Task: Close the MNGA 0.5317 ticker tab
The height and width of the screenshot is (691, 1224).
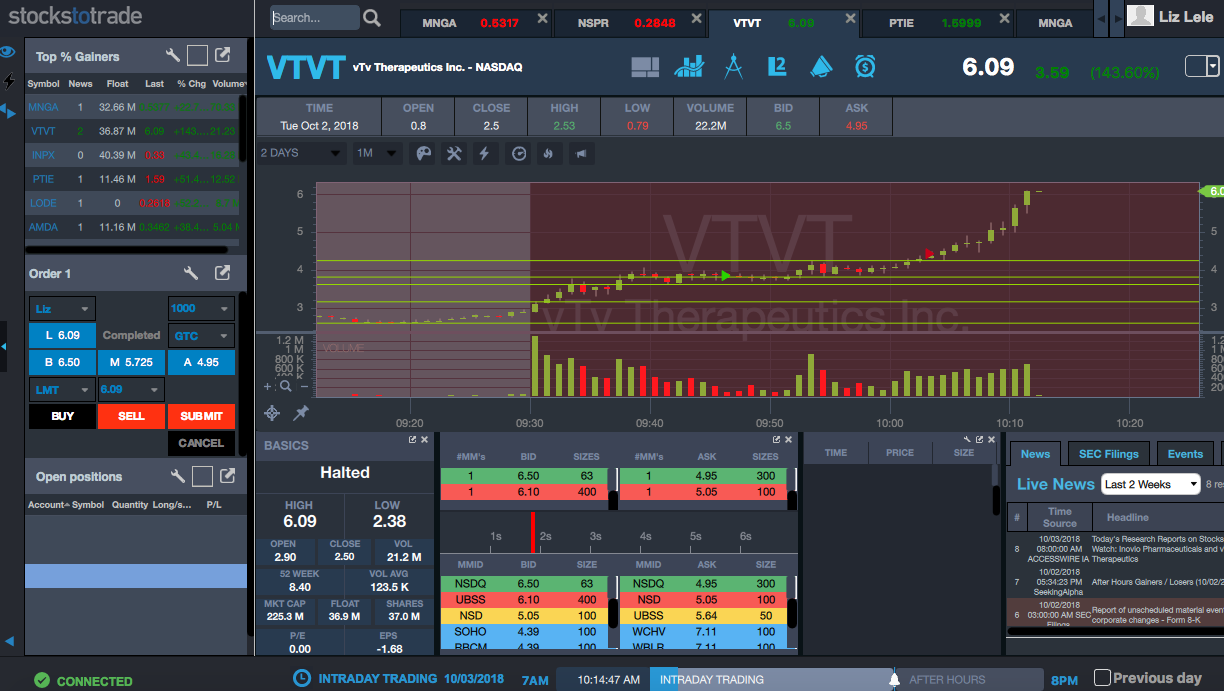Action: pyautogui.click(x=542, y=19)
